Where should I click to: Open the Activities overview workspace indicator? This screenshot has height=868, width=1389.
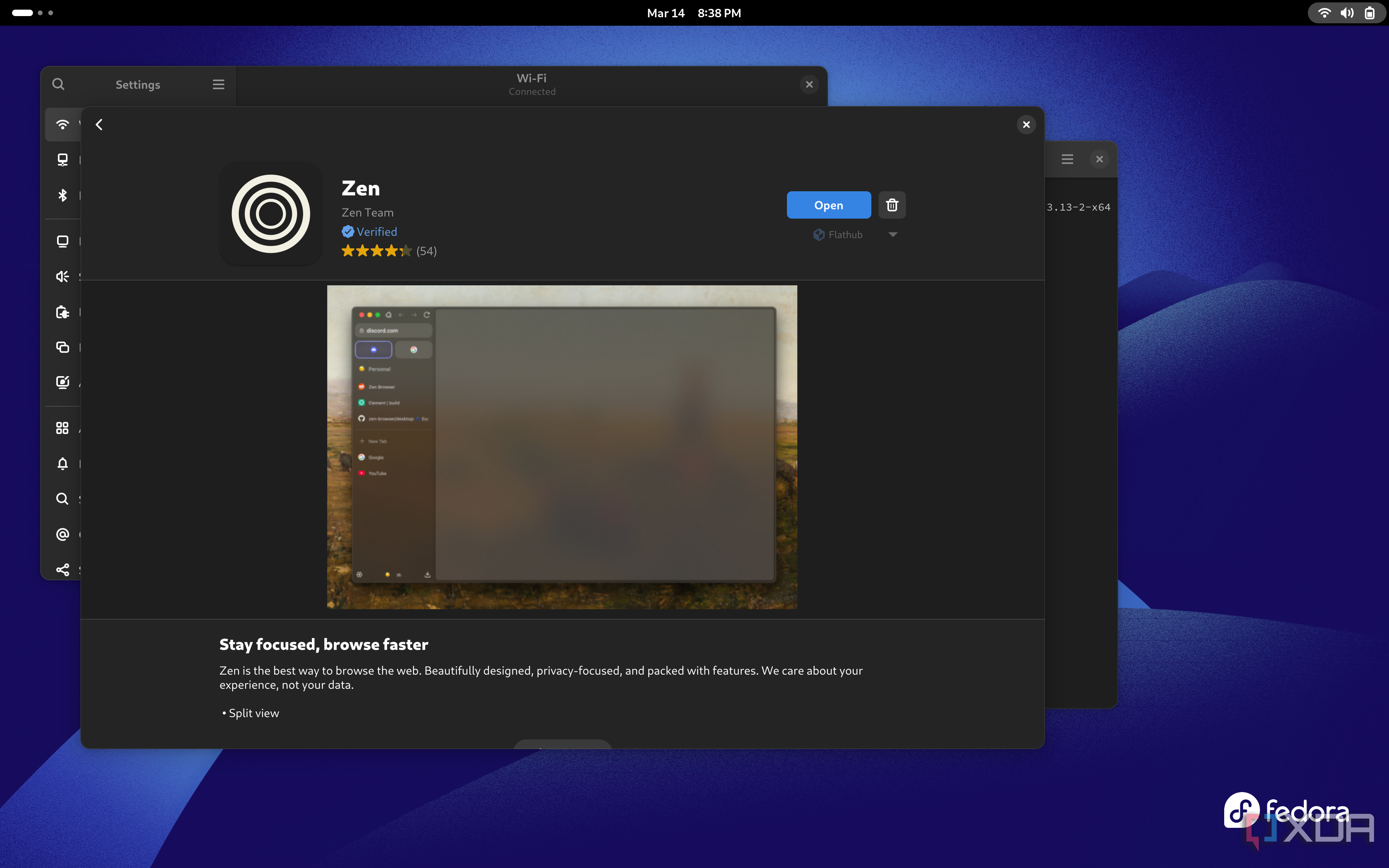click(32, 12)
